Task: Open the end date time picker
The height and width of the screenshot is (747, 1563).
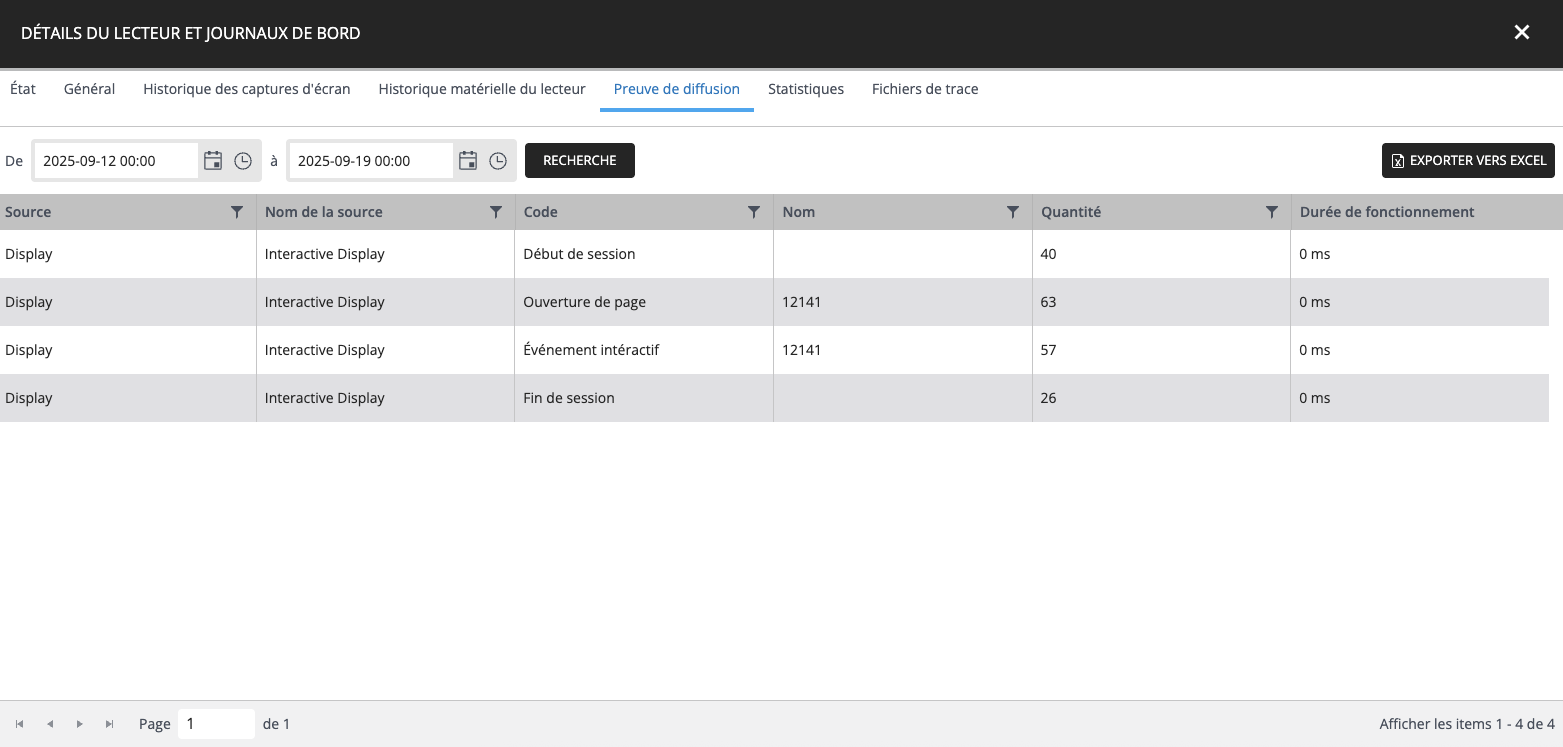Action: tap(498, 161)
